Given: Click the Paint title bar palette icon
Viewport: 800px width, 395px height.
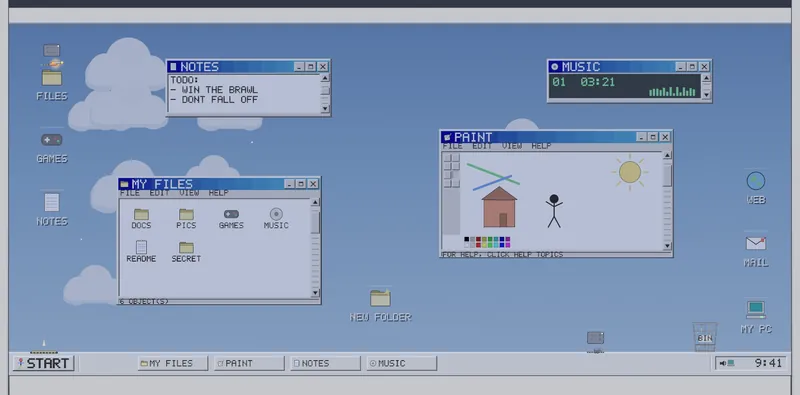Looking at the screenshot, I should [447, 137].
